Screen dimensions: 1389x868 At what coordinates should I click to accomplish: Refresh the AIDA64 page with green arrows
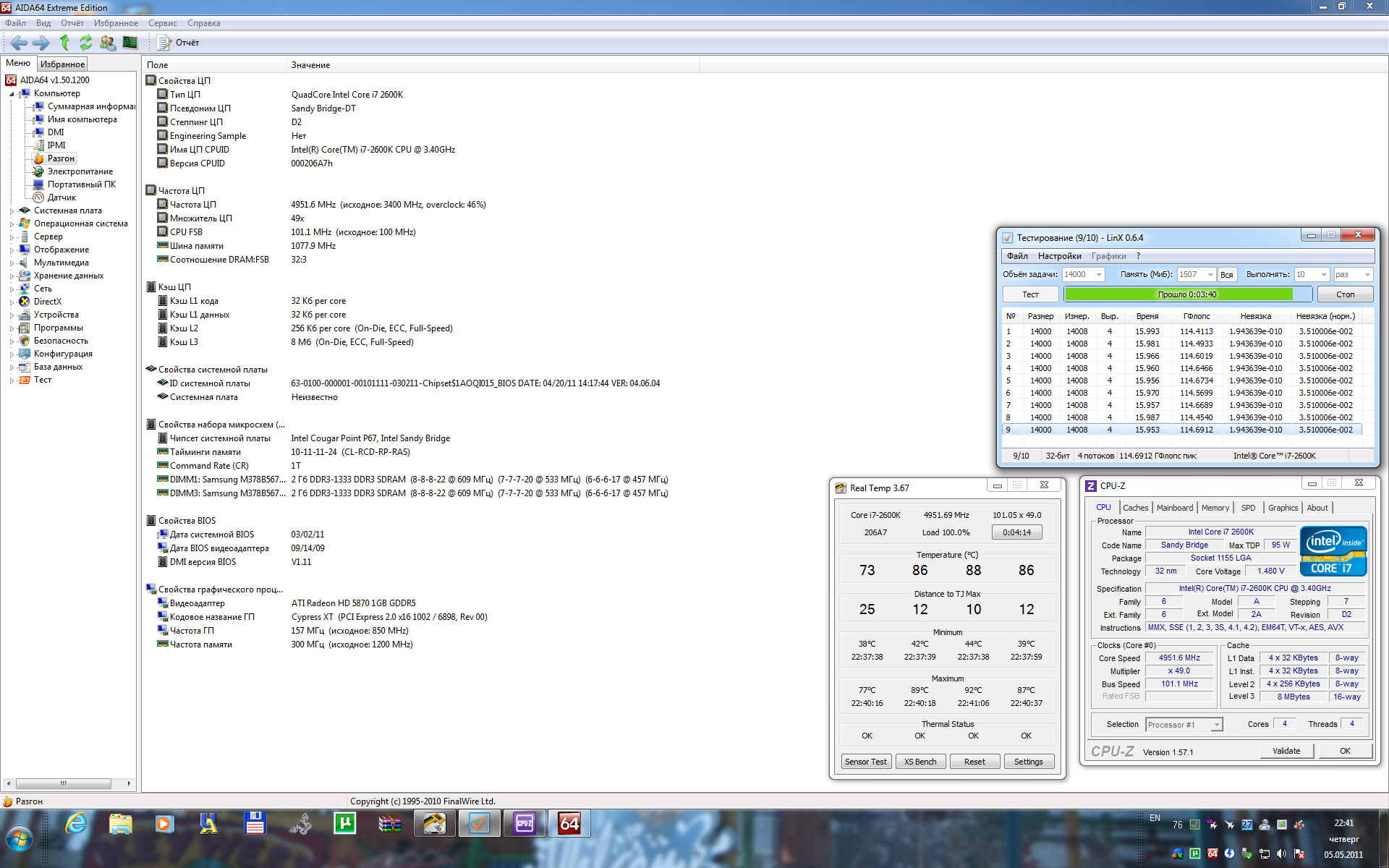[86, 43]
